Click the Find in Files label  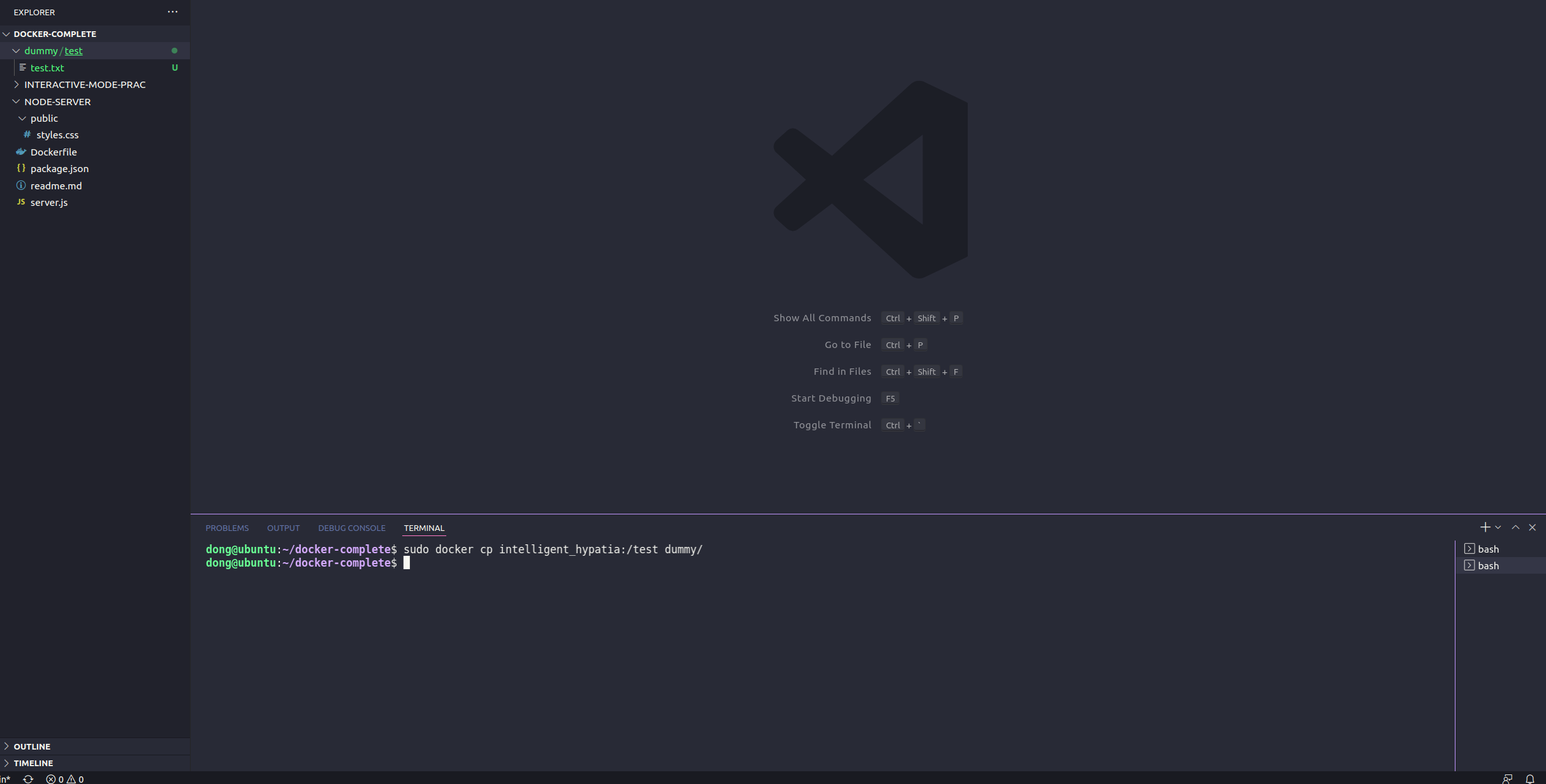842,372
